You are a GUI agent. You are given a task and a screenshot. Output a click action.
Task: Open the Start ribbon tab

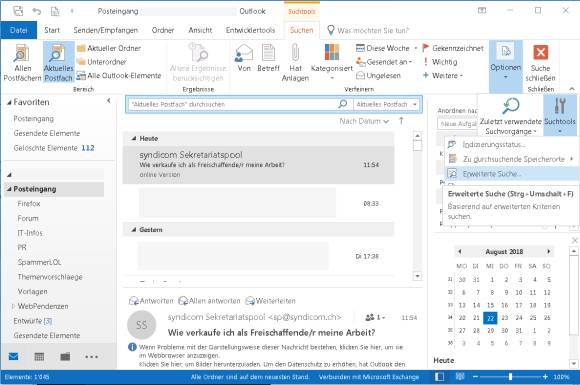click(x=52, y=30)
